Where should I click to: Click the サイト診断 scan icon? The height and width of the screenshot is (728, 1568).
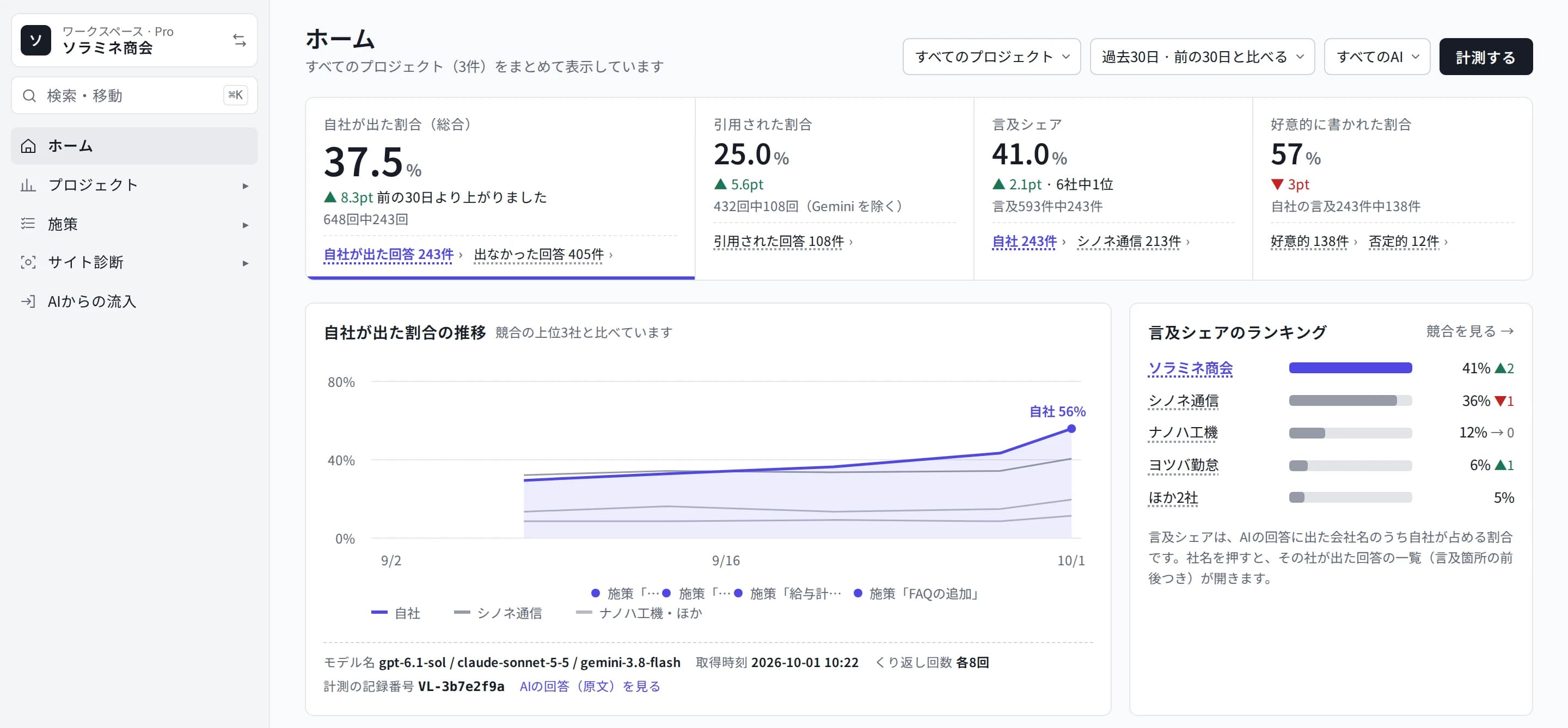(x=28, y=262)
